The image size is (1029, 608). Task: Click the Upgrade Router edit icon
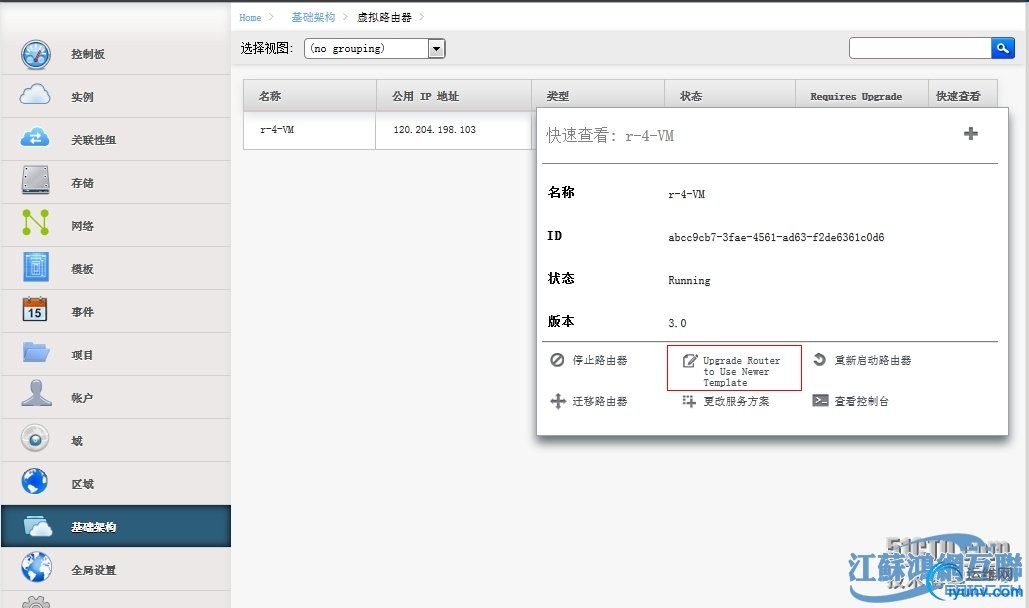click(x=690, y=360)
